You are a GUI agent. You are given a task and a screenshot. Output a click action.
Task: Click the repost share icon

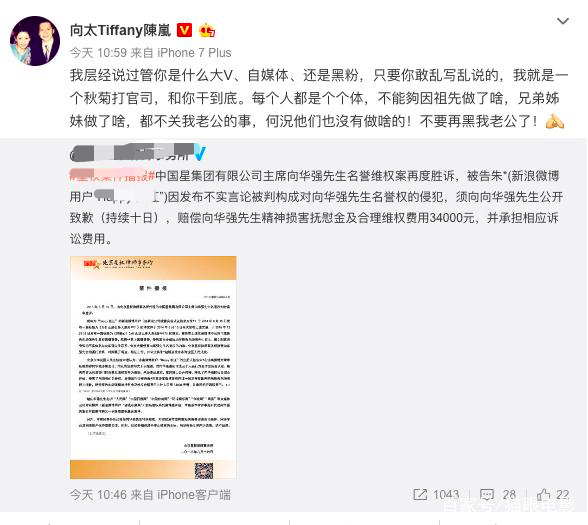click(420, 495)
